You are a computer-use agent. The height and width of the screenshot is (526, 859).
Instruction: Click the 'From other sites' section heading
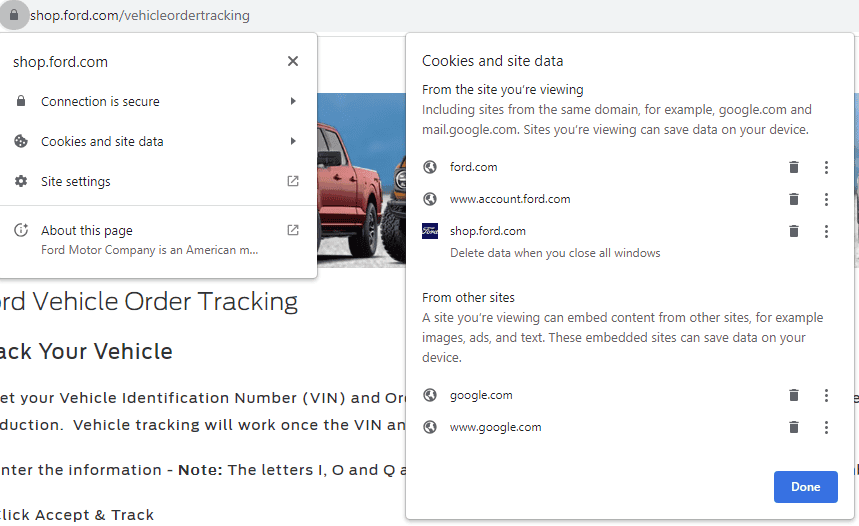pyautogui.click(x=468, y=298)
